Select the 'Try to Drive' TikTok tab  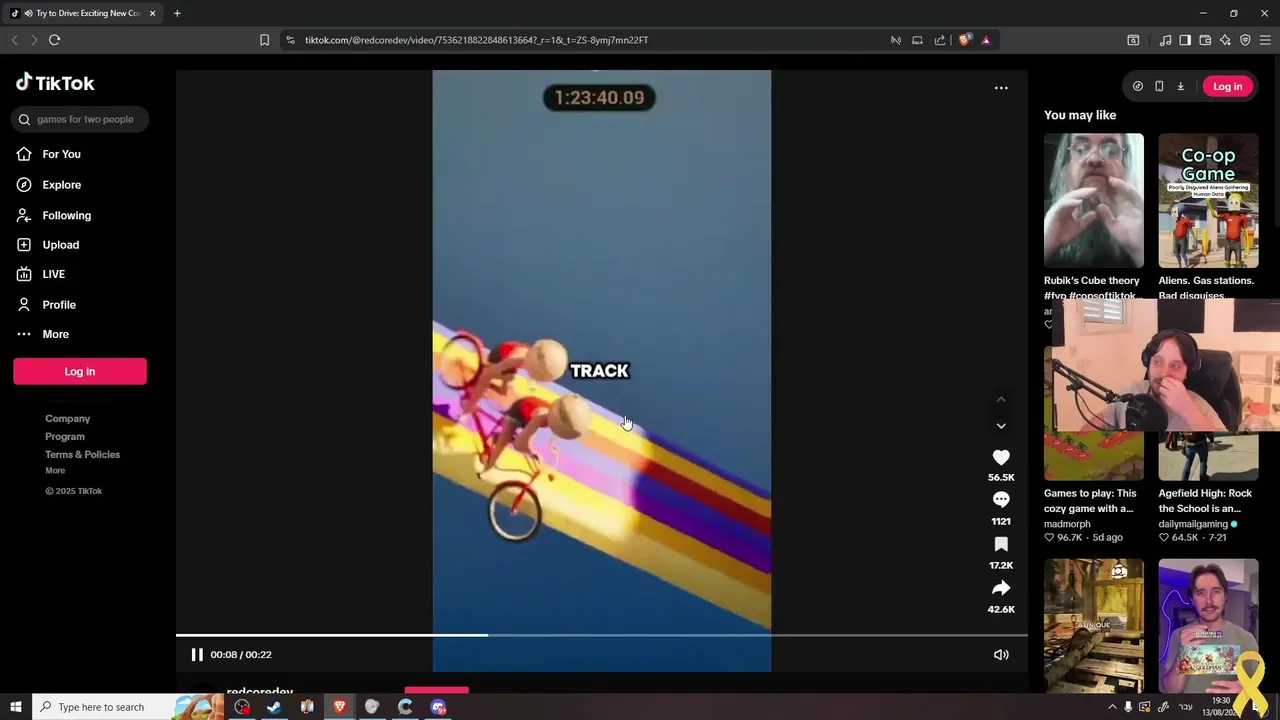[x=84, y=13]
